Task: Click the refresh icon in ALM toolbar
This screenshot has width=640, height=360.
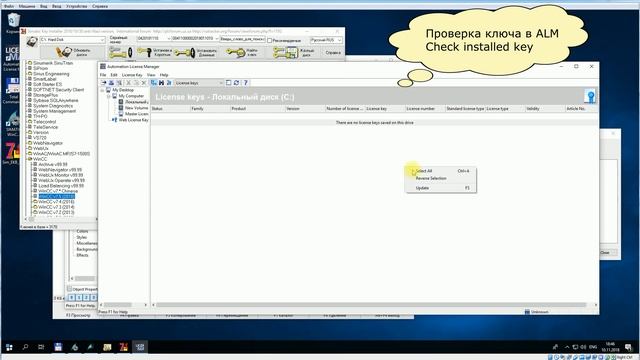Action: [x=236, y=83]
